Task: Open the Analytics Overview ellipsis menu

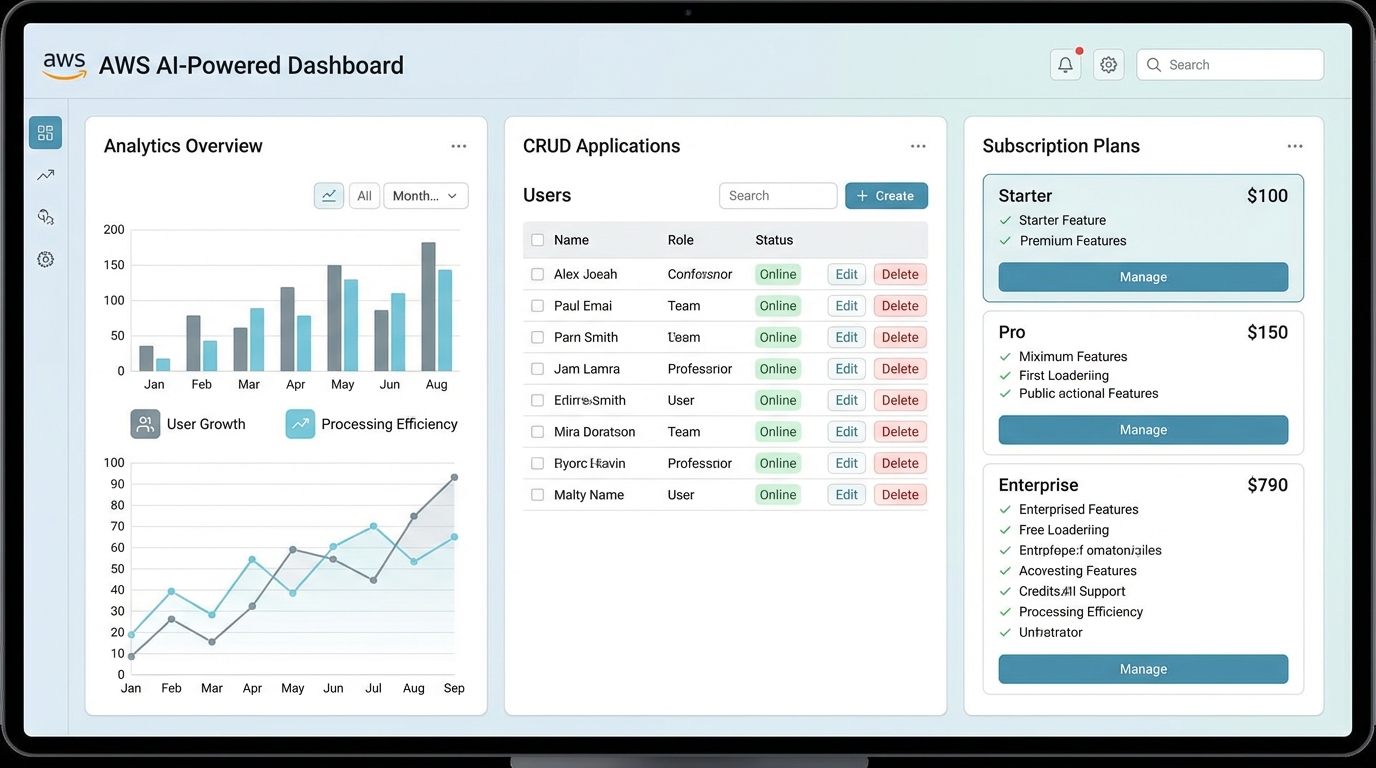Action: pos(458,145)
